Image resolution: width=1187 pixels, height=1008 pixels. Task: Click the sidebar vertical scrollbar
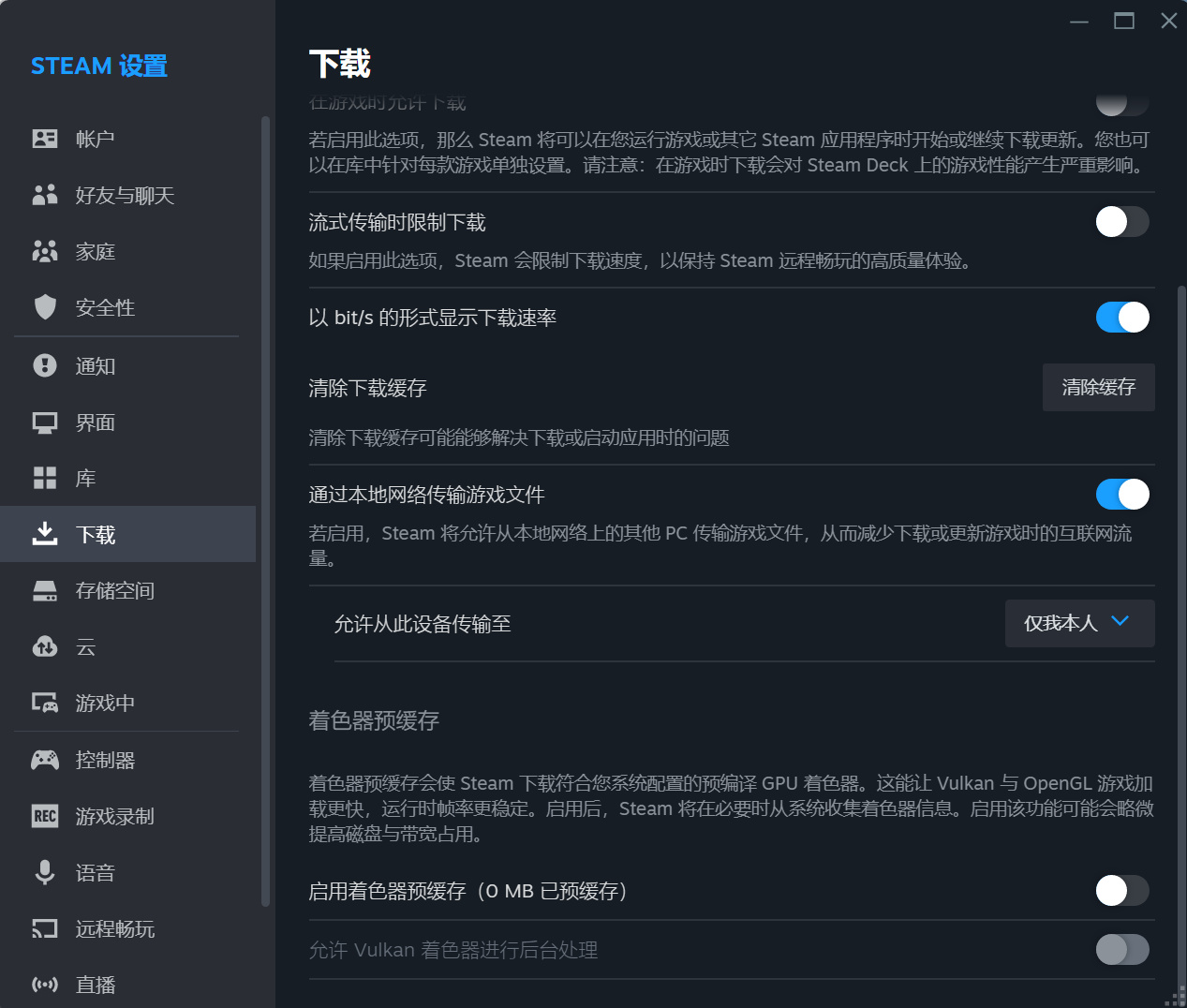[265, 511]
